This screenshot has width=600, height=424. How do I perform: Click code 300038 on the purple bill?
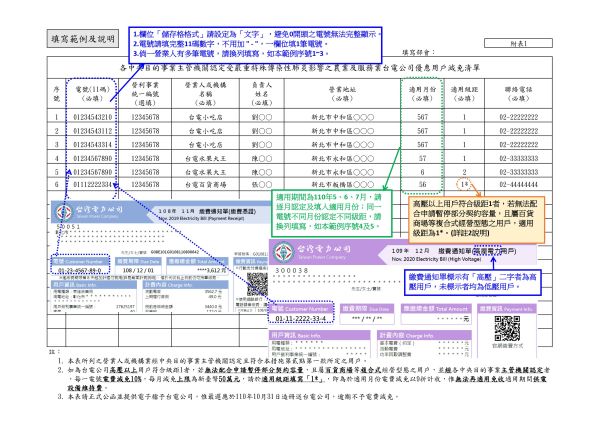point(292,271)
